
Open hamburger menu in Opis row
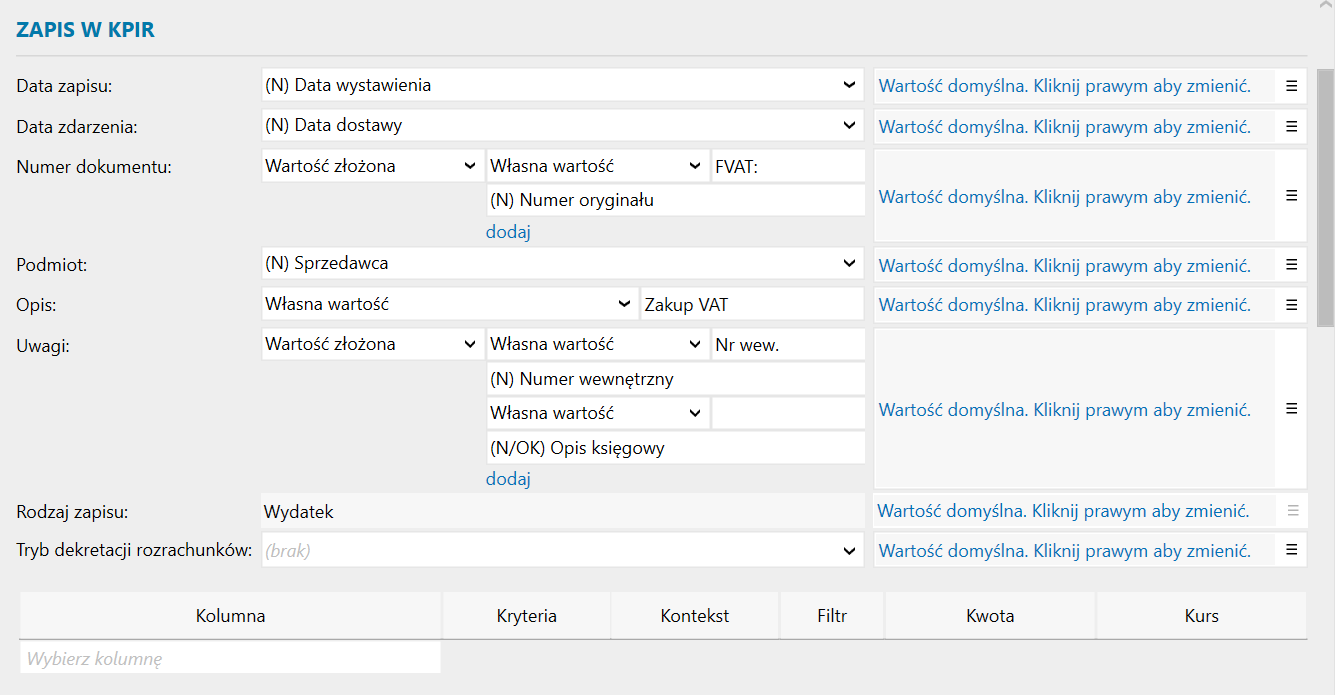point(1291,305)
